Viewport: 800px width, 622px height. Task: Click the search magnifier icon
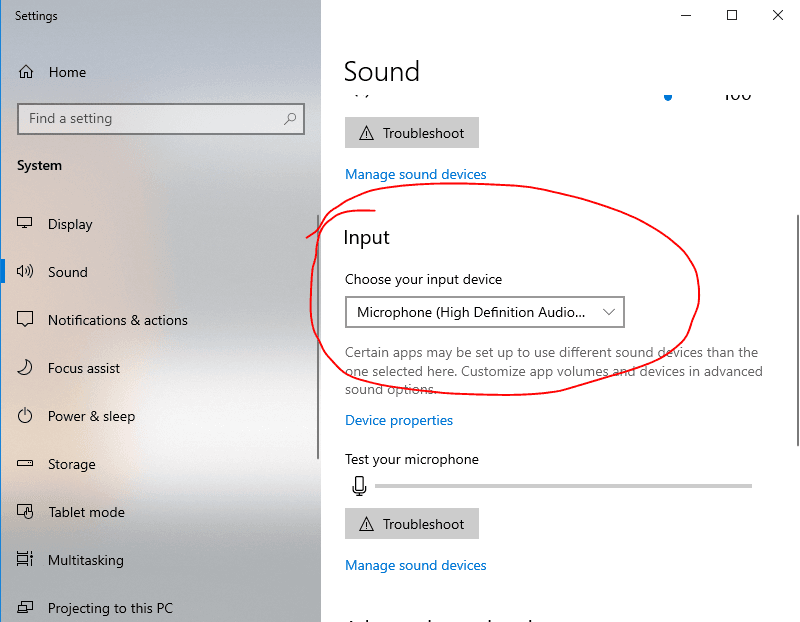(290, 119)
